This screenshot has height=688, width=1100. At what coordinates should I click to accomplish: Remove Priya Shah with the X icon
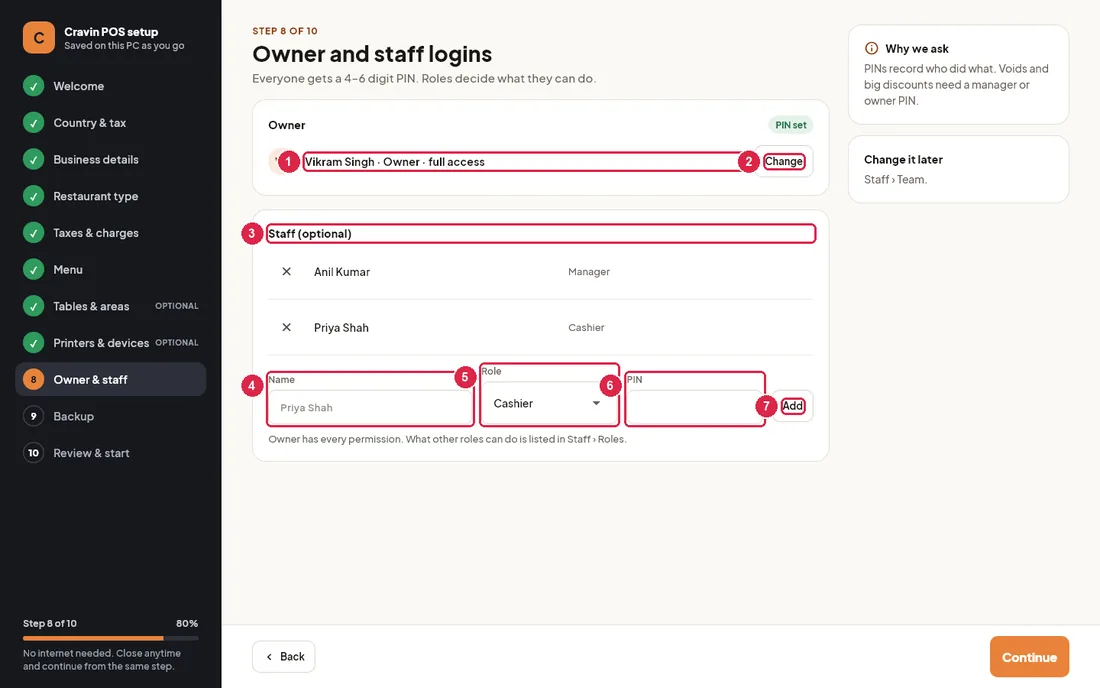pos(286,328)
